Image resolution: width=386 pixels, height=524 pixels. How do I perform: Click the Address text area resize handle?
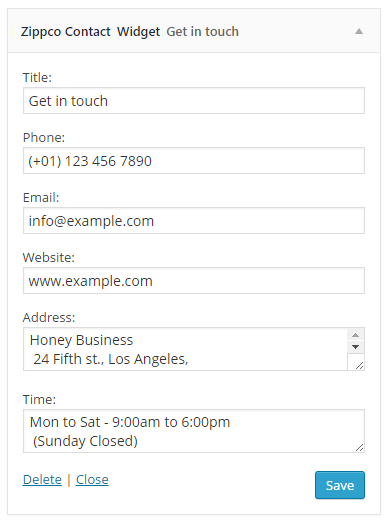359,366
